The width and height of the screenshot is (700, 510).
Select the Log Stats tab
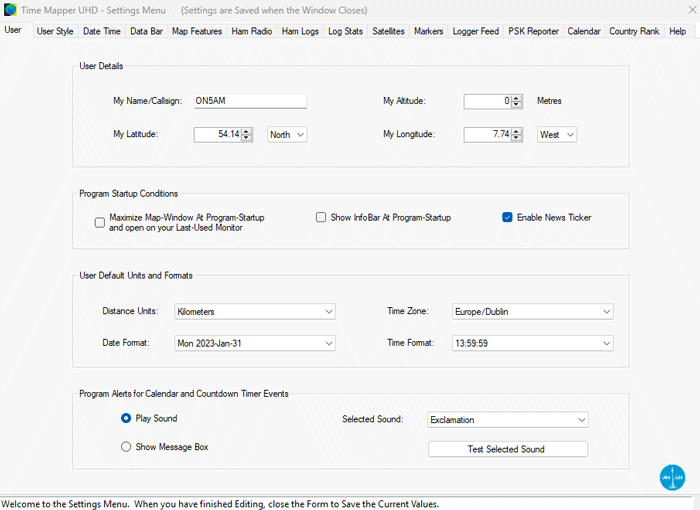point(346,31)
